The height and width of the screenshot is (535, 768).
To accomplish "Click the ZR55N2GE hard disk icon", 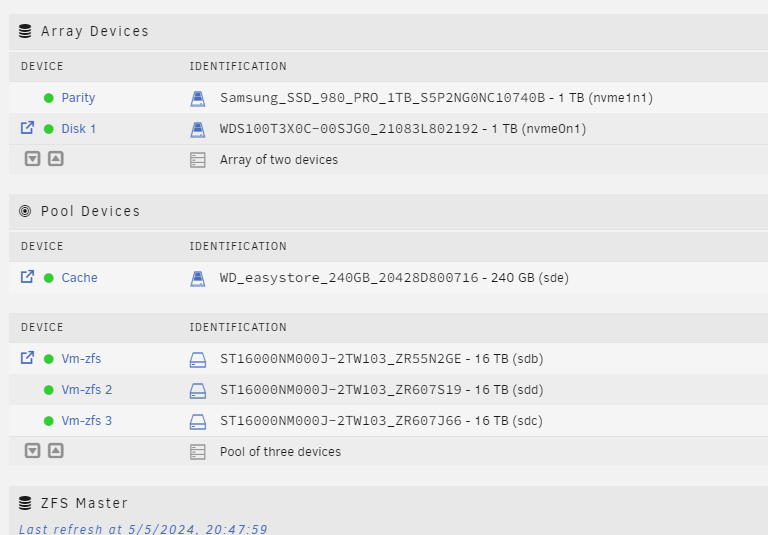I will (198, 360).
